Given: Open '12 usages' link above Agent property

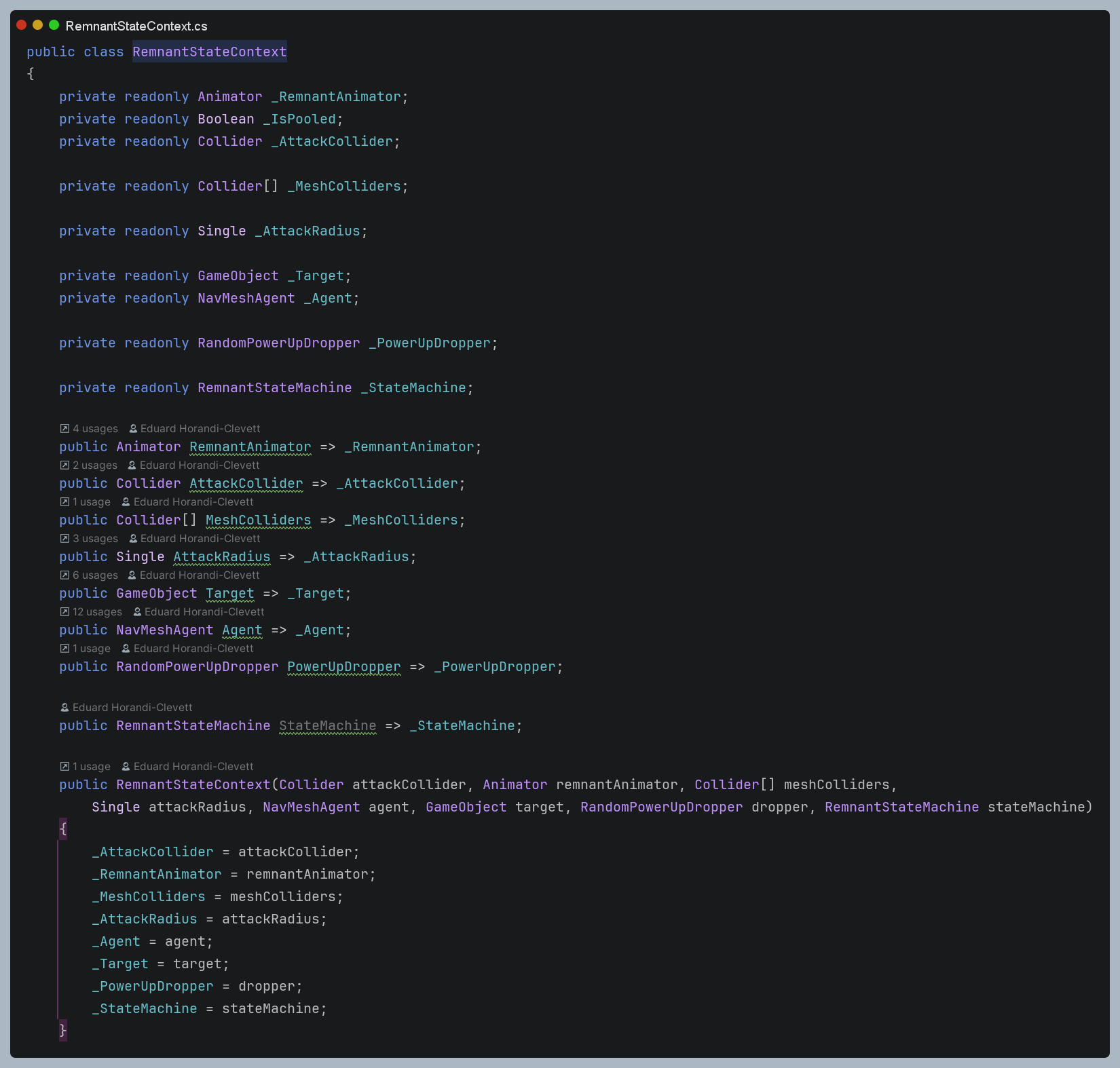Looking at the screenshot, I should click(97, 612).
